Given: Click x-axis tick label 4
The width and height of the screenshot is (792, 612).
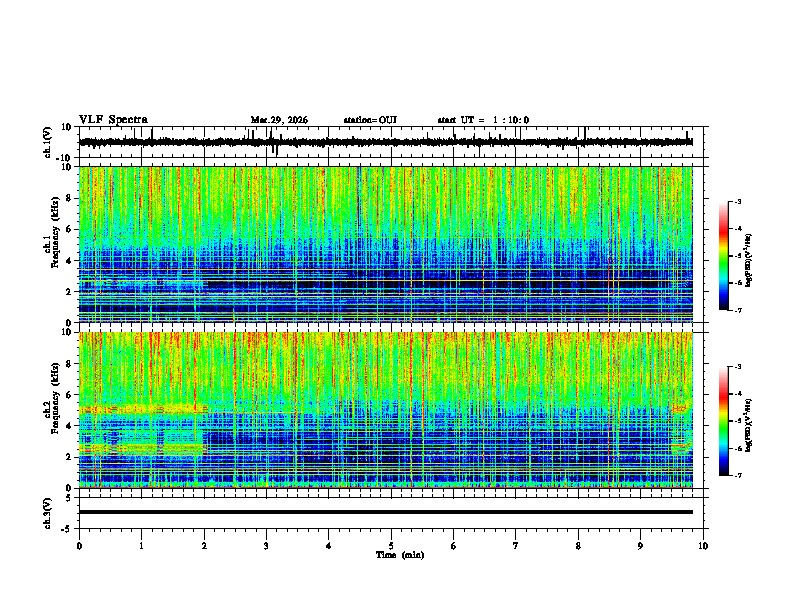Looking at the screenshot, I should point(329,546).
